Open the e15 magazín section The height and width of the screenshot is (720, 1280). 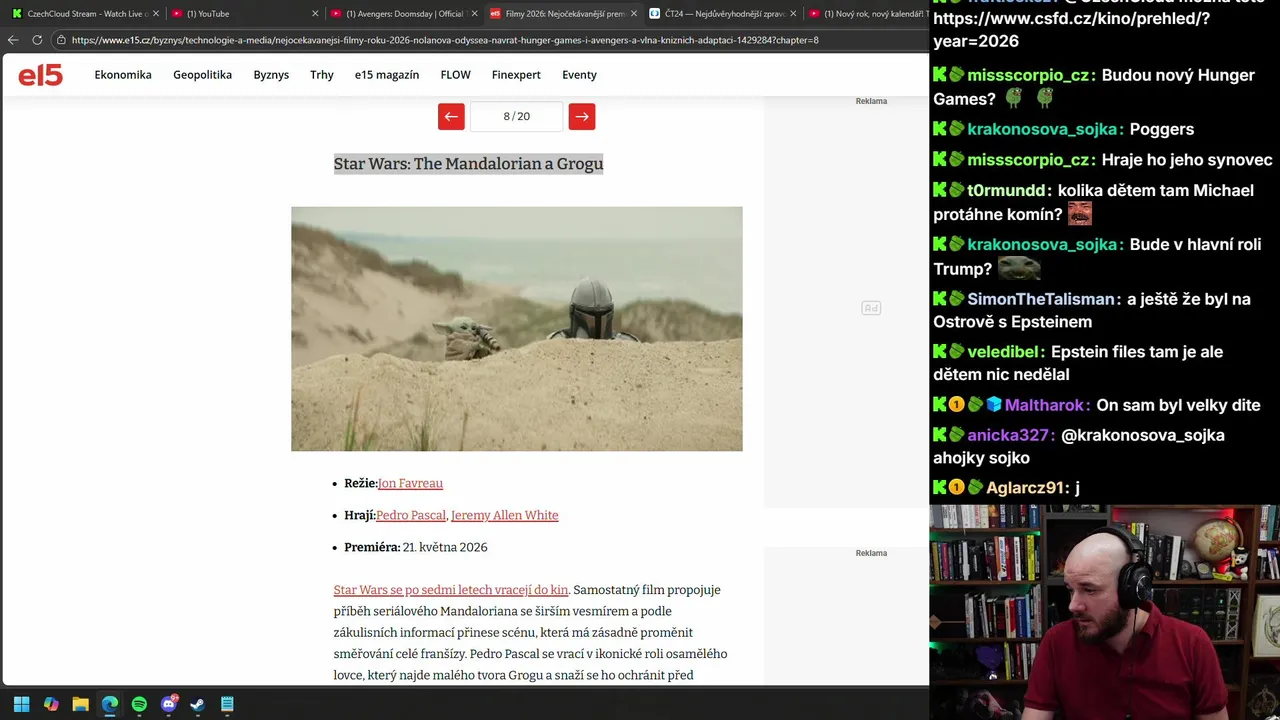click(x=386, y=75)
